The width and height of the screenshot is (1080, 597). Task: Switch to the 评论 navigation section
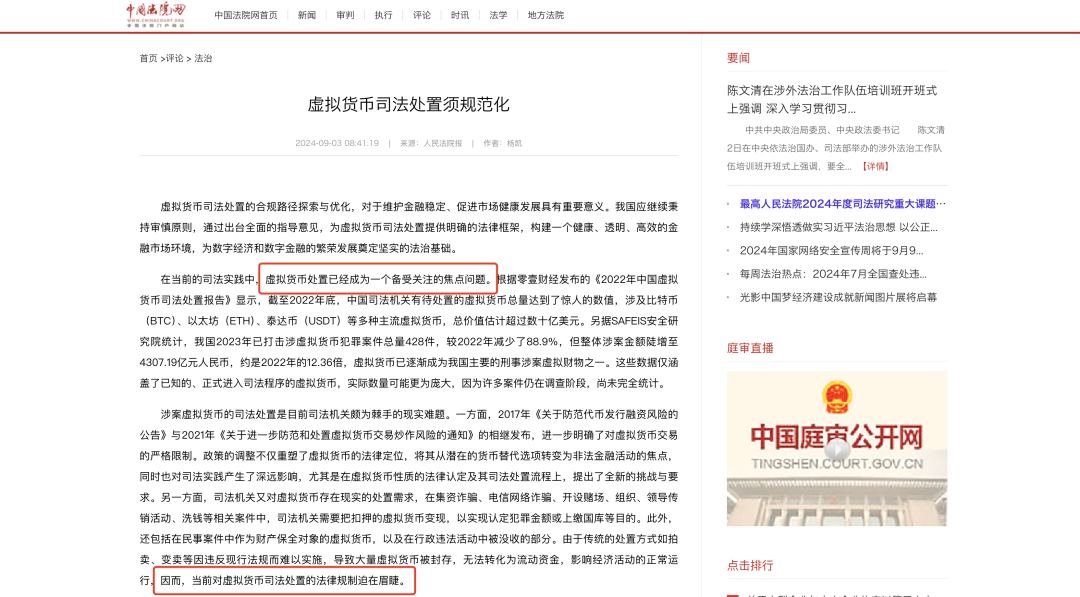pos(421,15)
